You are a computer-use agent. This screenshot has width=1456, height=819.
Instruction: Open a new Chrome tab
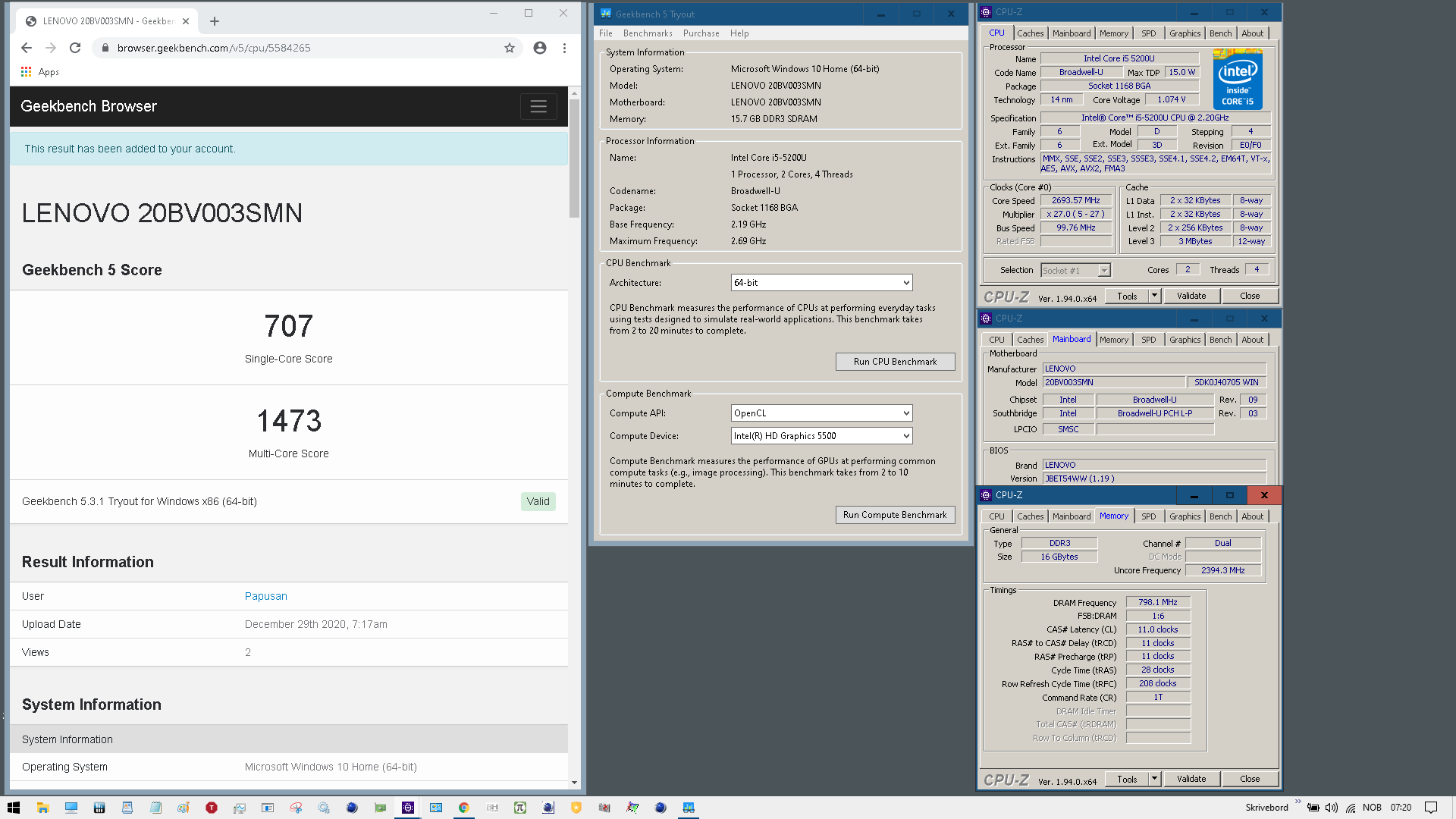click(215, 21)
